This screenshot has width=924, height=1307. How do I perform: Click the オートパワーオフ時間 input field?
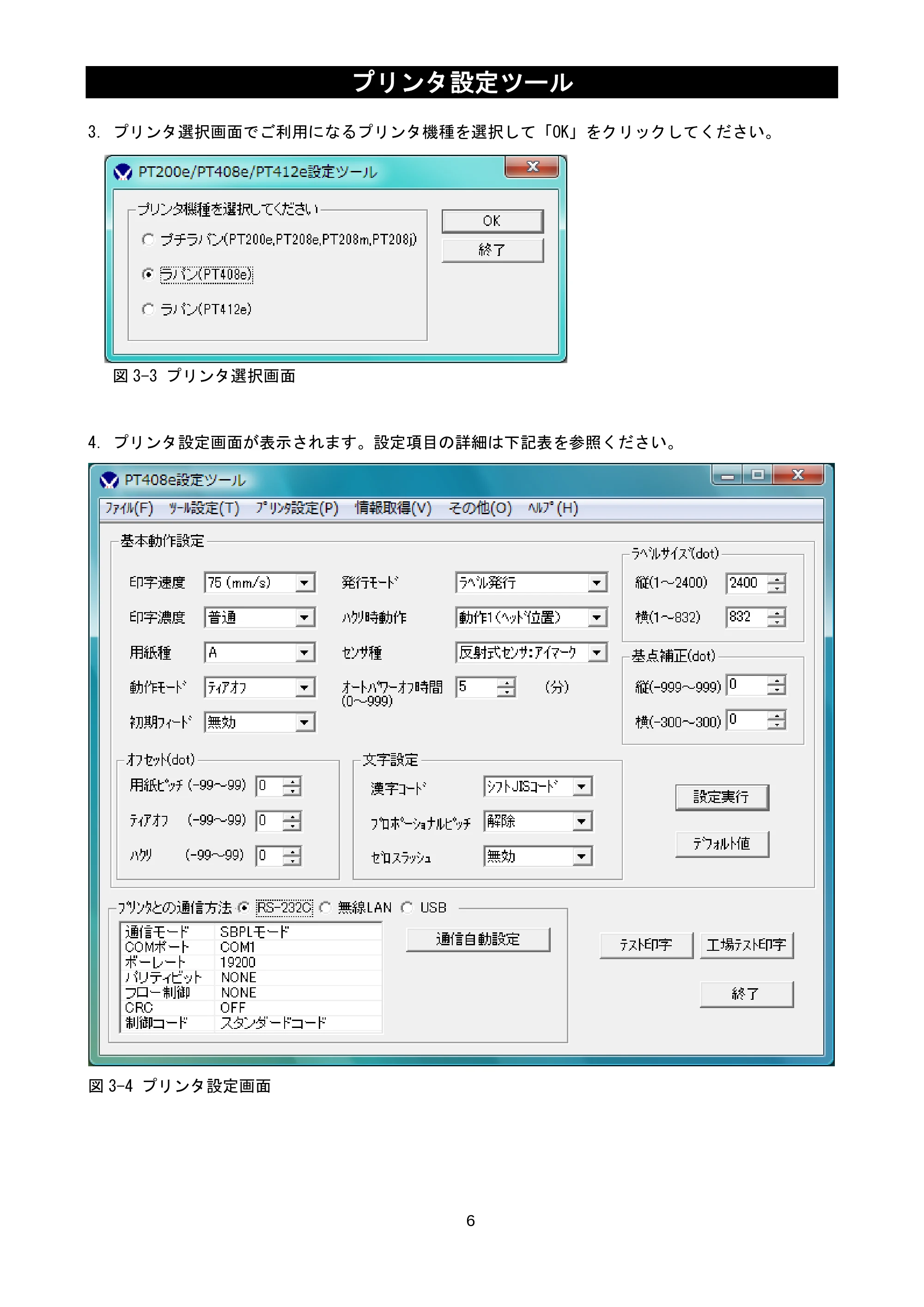coord(476,687)
